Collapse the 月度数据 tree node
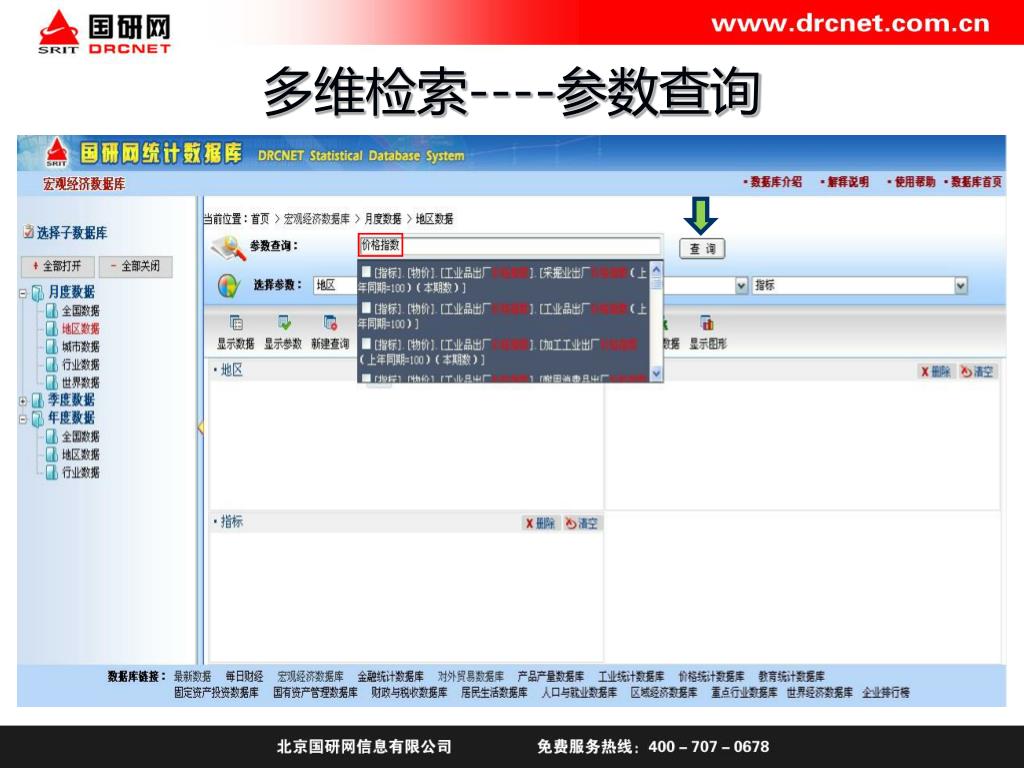The height and width of the screenshot is (768, 1024). pyautogui.click(x=23, y=293)
